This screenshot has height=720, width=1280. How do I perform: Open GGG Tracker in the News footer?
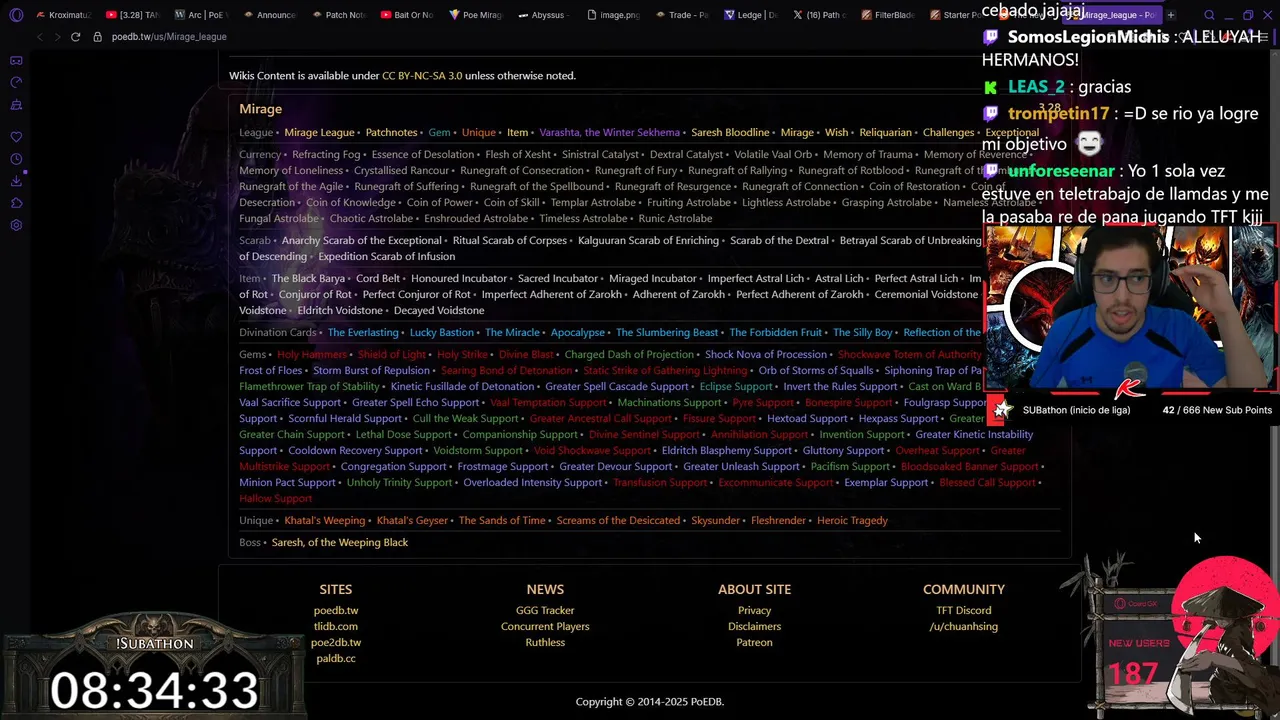coord(545,611)
